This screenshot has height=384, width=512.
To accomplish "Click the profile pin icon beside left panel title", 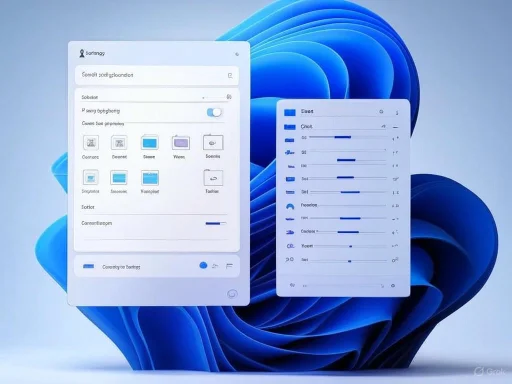I will [82, 53].
